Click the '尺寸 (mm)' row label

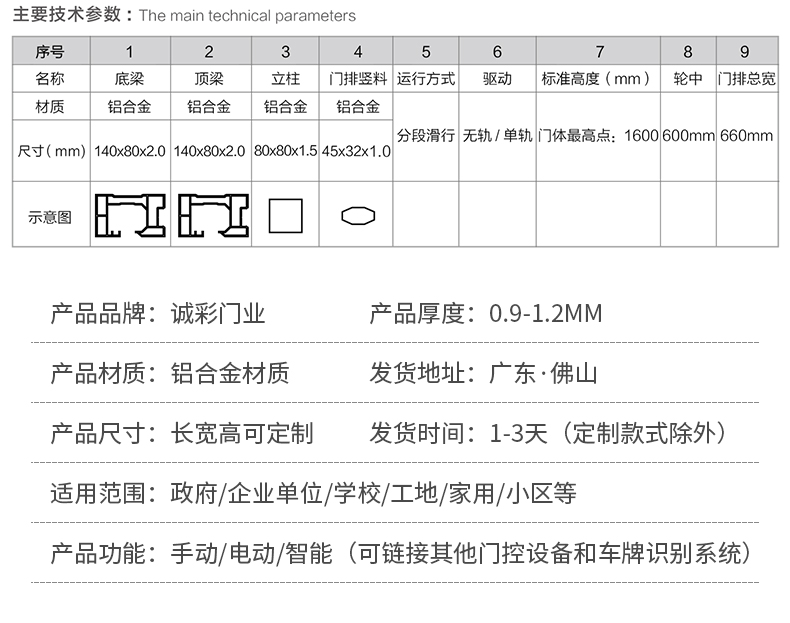pos(51,151)
